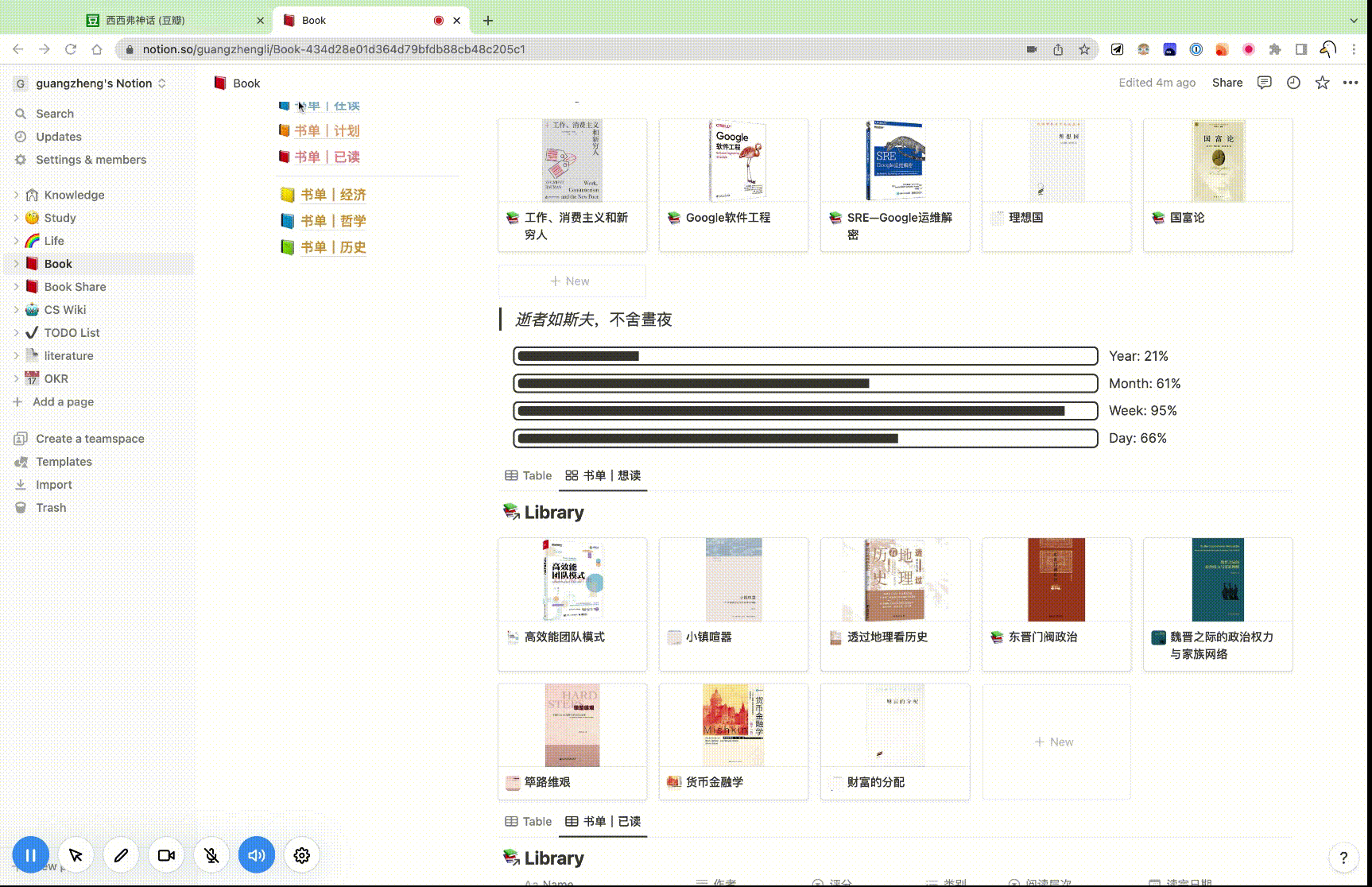Click the recording settings gear icon
This screenshot has width=1372, height=887.
[x=301, y=855]
